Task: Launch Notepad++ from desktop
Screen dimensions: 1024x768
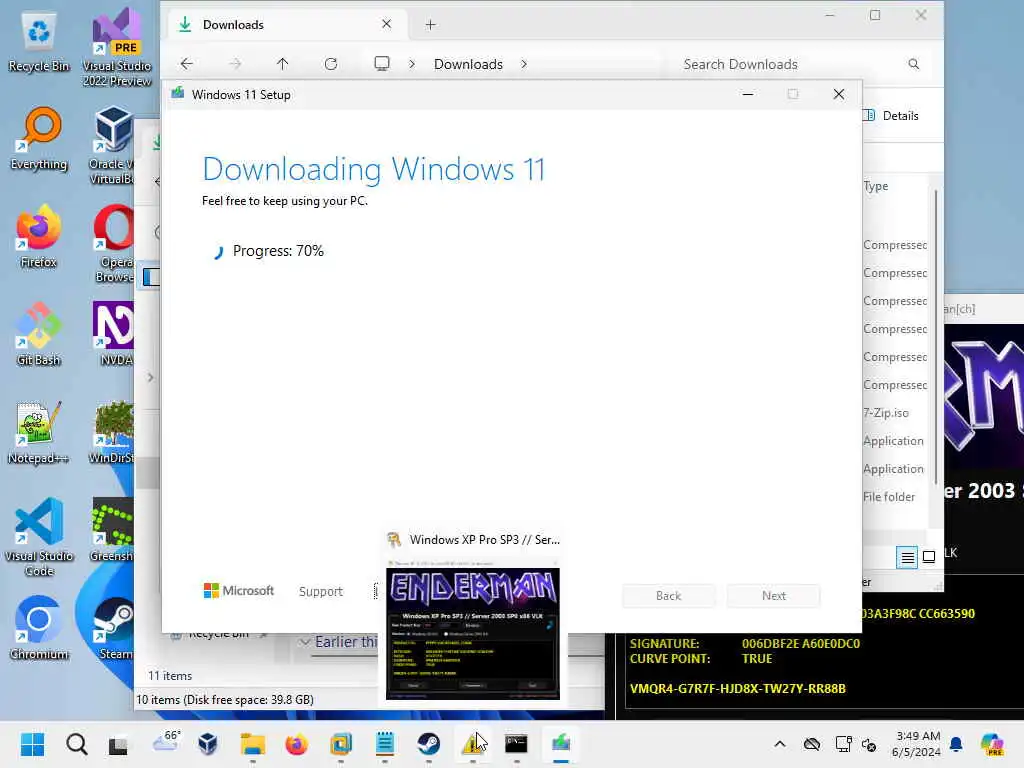Action: coord(39,432)
